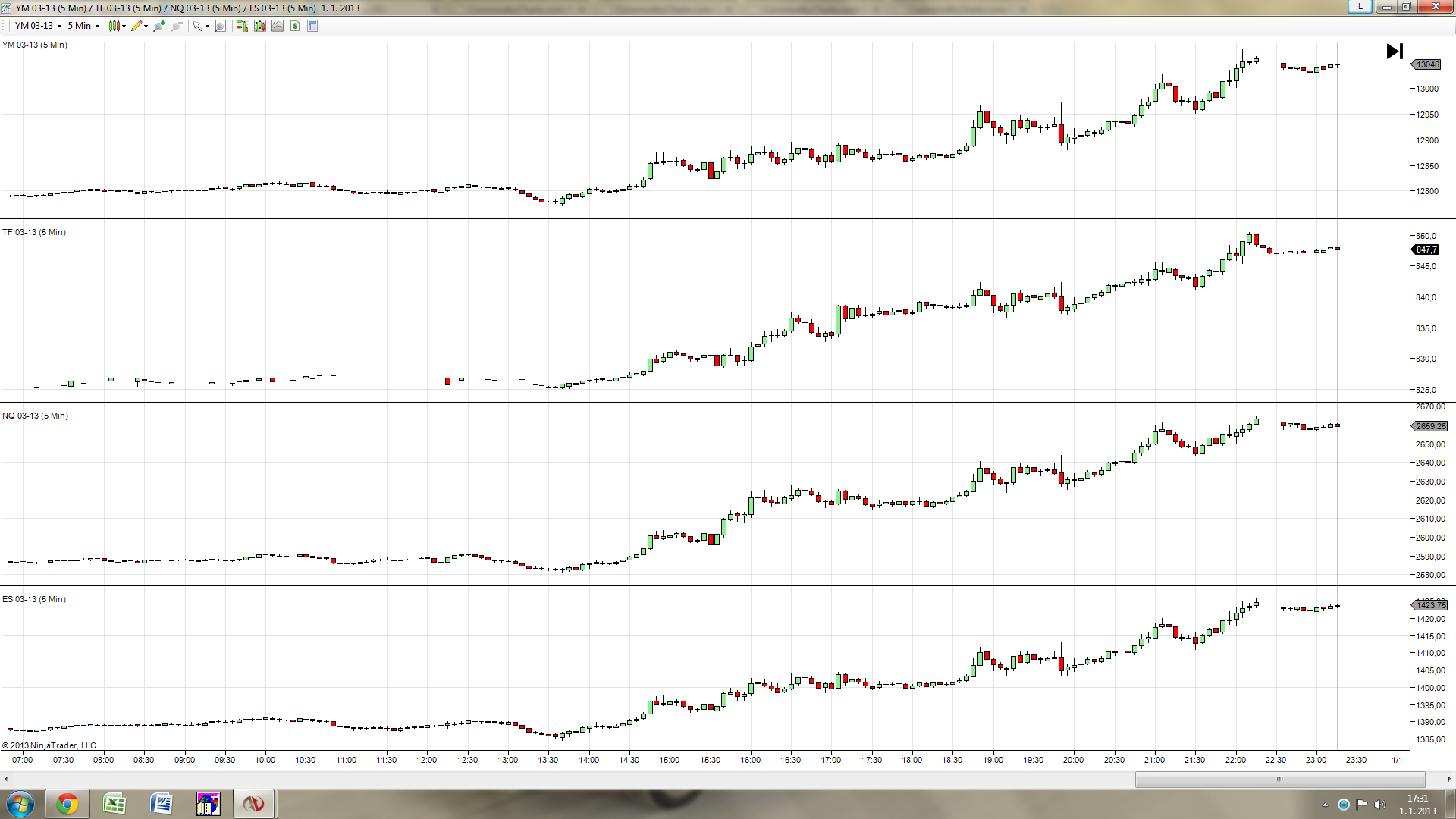
Task: Click the TF 03-13 (5 Min) panel label
Action: click(x=34, y=232)
